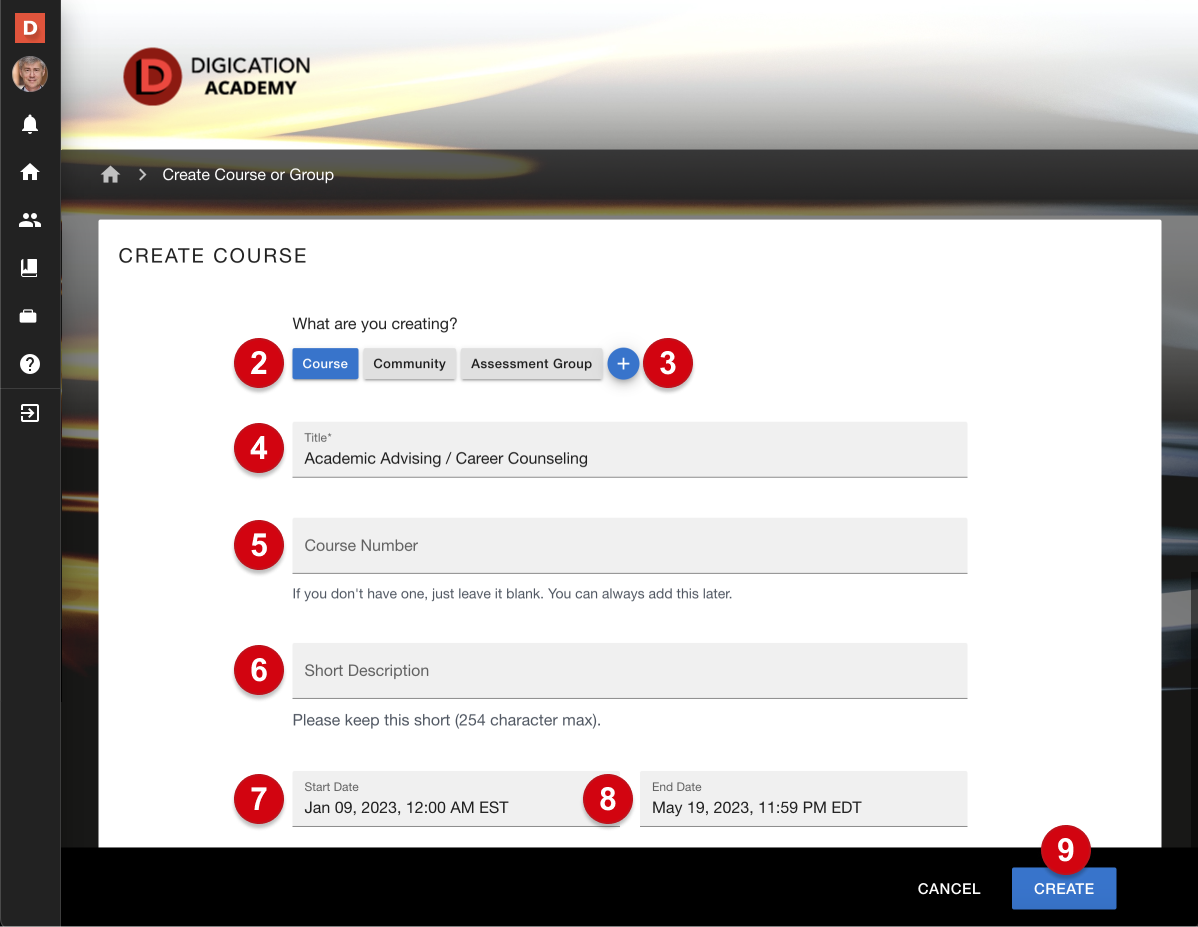Screen dimensions: 1198x927
Task: Select the Community type option
Action: pyautogui.click(x=410, y=364)
